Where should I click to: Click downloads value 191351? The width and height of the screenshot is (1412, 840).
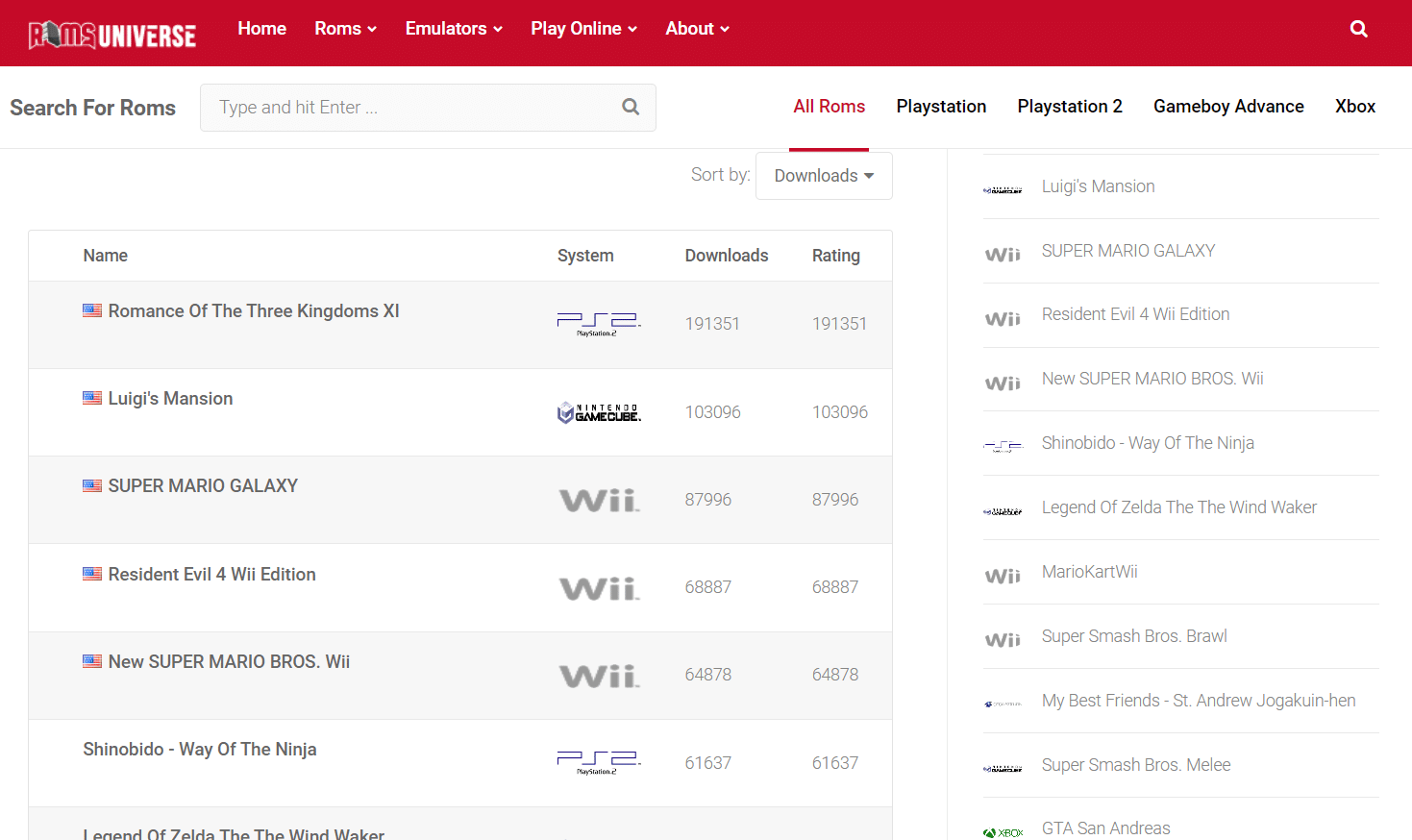coord(712,324)
